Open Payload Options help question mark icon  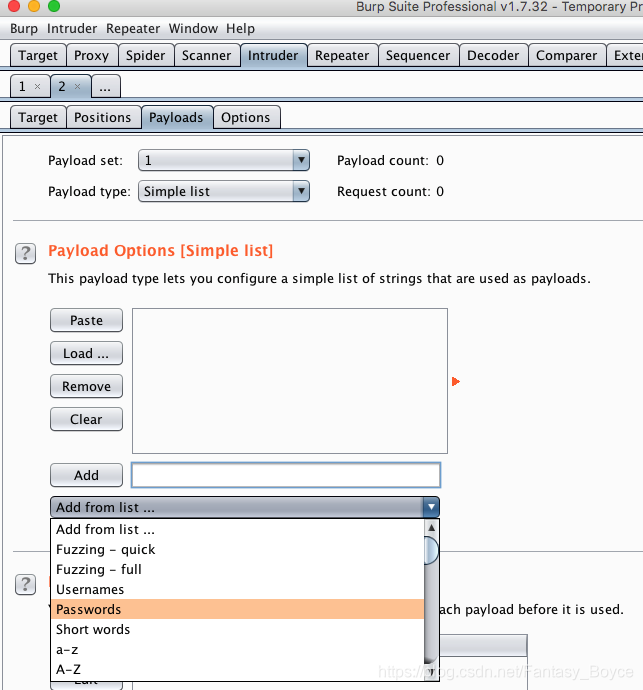click(x=26, y=253)
